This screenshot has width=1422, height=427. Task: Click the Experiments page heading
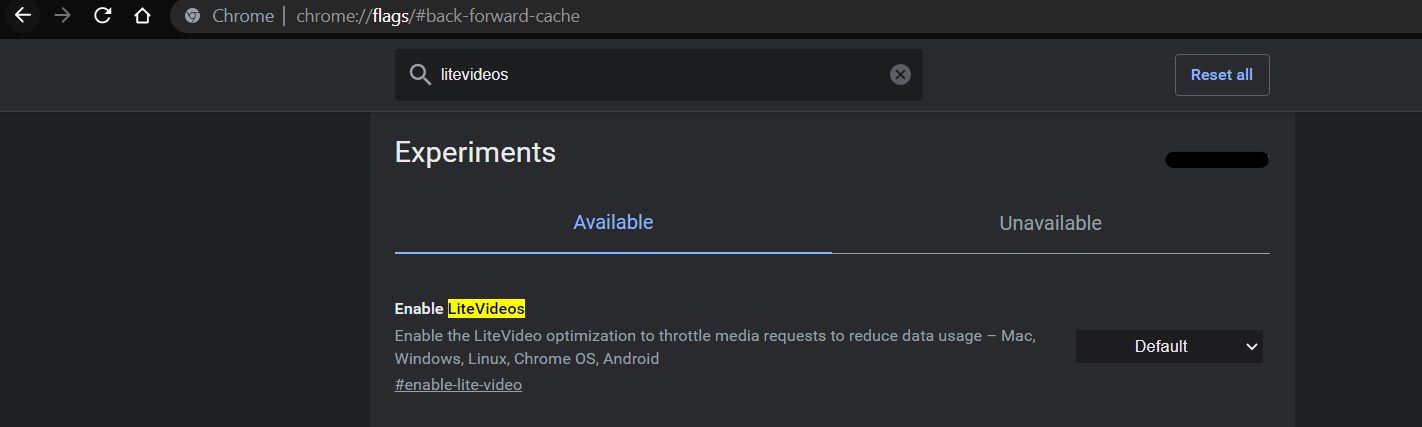click(475, 152)
